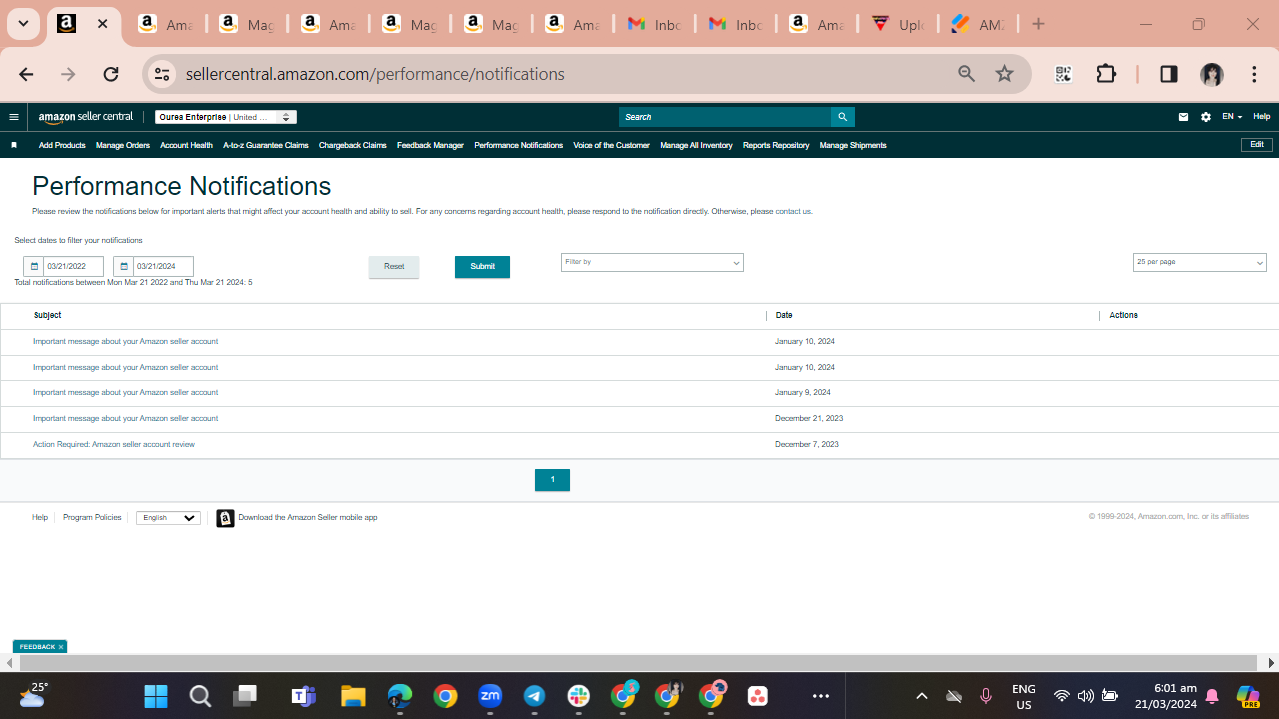
Task: Click the Help link in header
Action: point(1262,117)
